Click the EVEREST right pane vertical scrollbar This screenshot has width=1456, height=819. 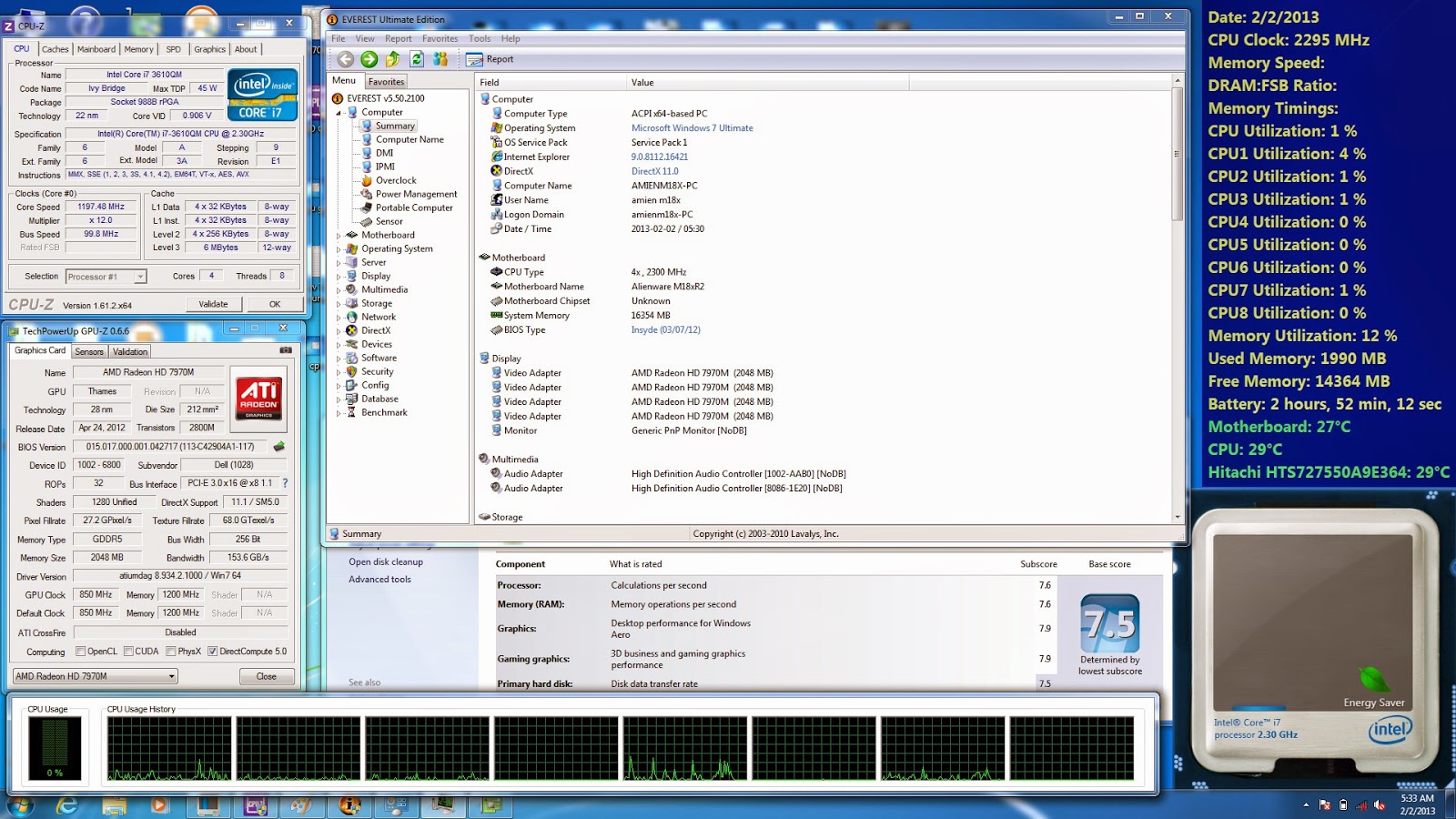(x=1178, y=300)
